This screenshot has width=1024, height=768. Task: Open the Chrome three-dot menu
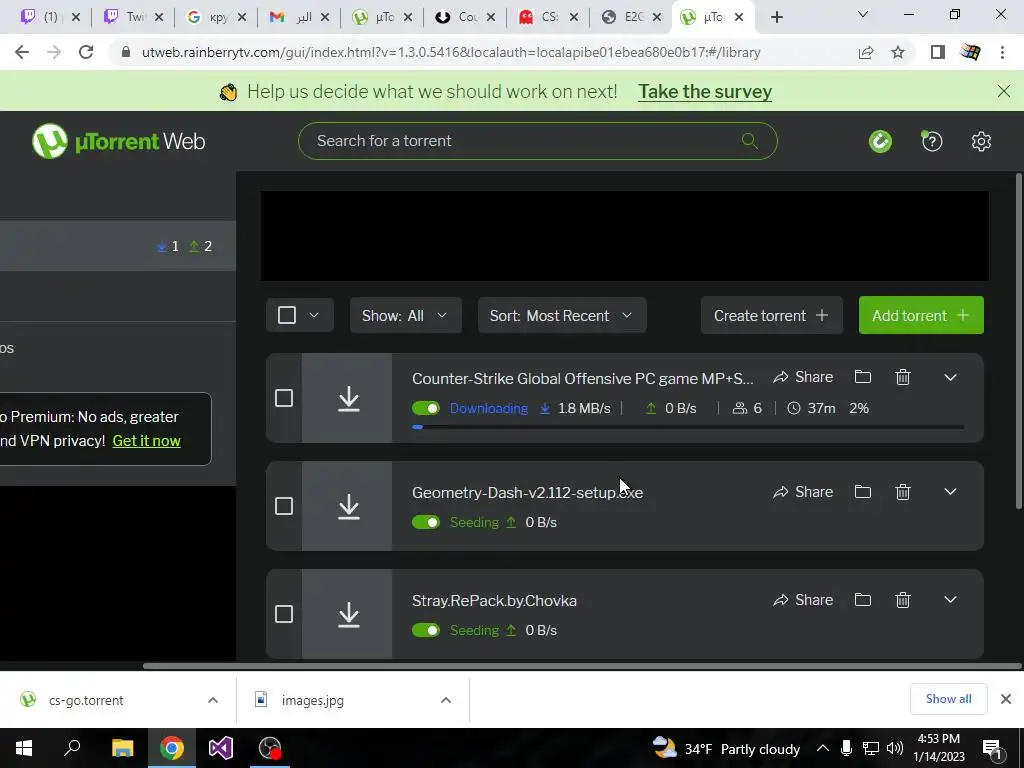[1002, 52]
